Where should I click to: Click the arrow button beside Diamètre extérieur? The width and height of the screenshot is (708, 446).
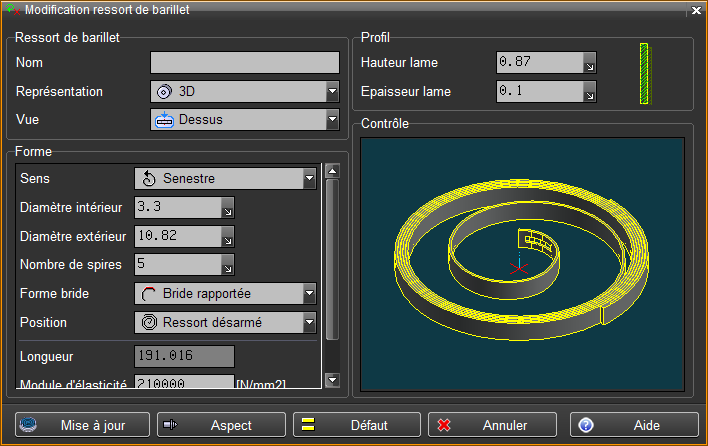pyautogui.click(x=228, y=236)
